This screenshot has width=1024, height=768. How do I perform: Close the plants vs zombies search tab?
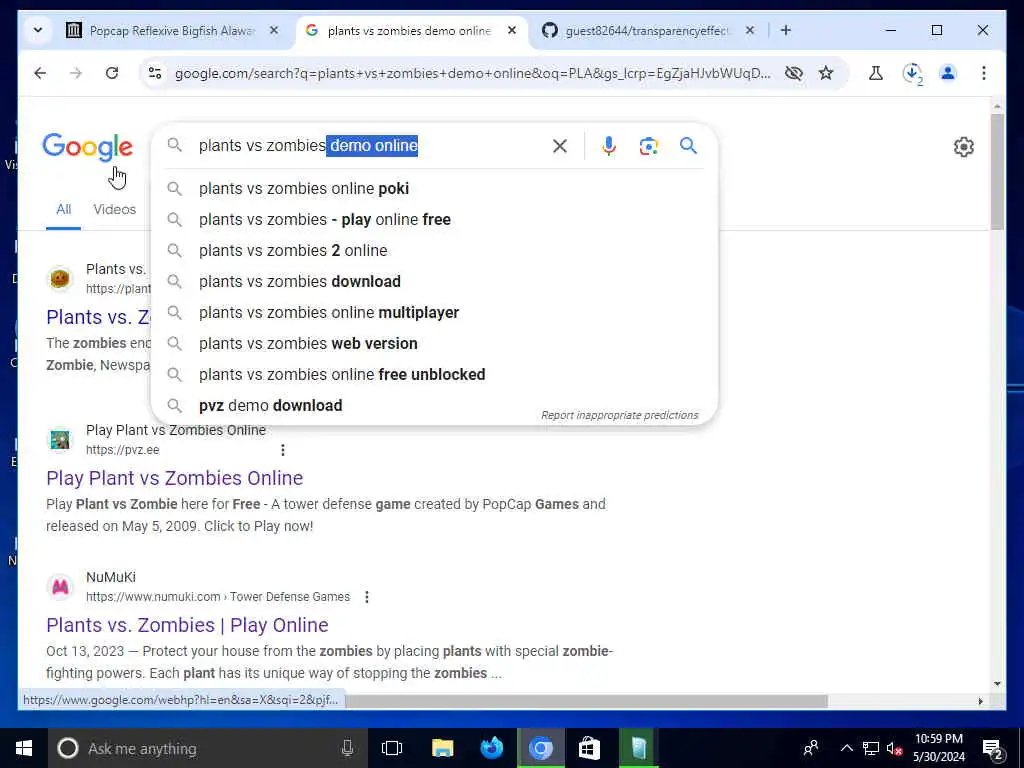point(512,30)
